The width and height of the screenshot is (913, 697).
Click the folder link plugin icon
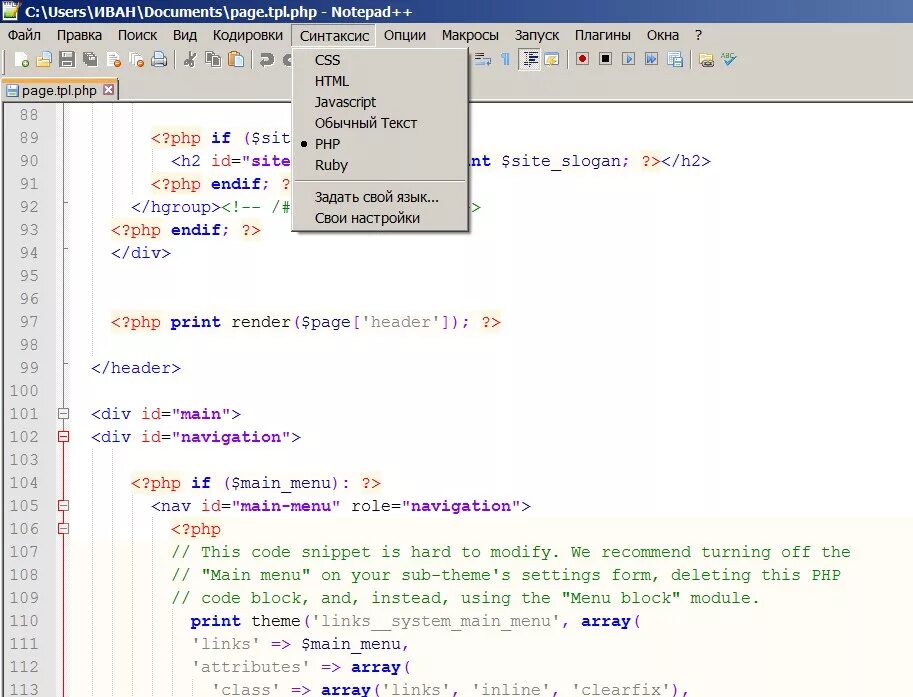[706, 59]
